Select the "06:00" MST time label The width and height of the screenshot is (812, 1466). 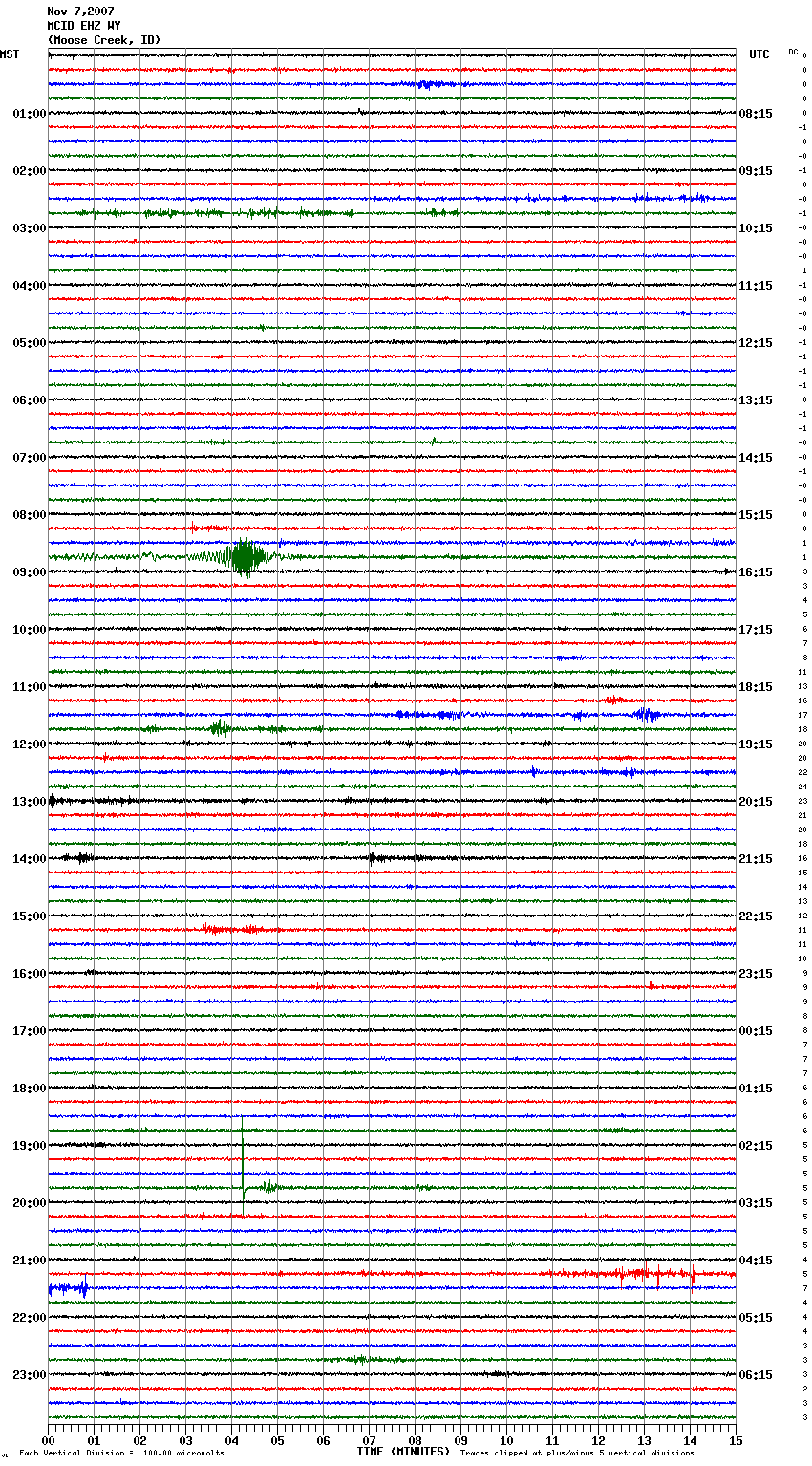pos(30,400)
